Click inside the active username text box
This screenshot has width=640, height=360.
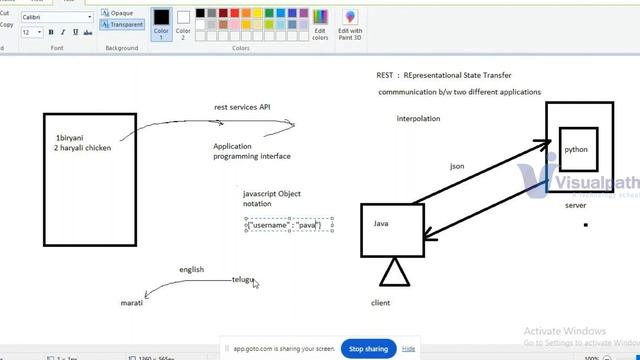coord(289,225)
